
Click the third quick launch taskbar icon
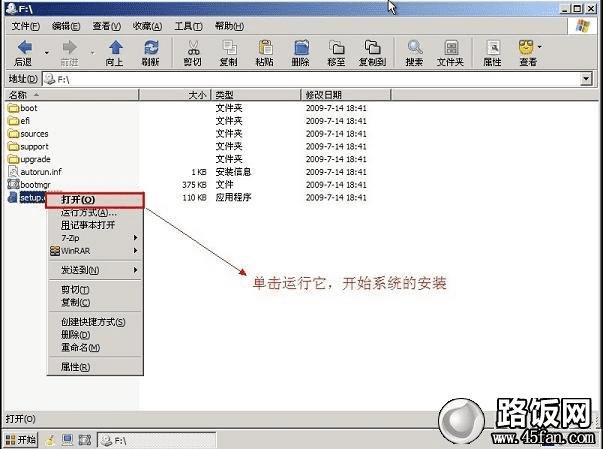pos(85,440)
